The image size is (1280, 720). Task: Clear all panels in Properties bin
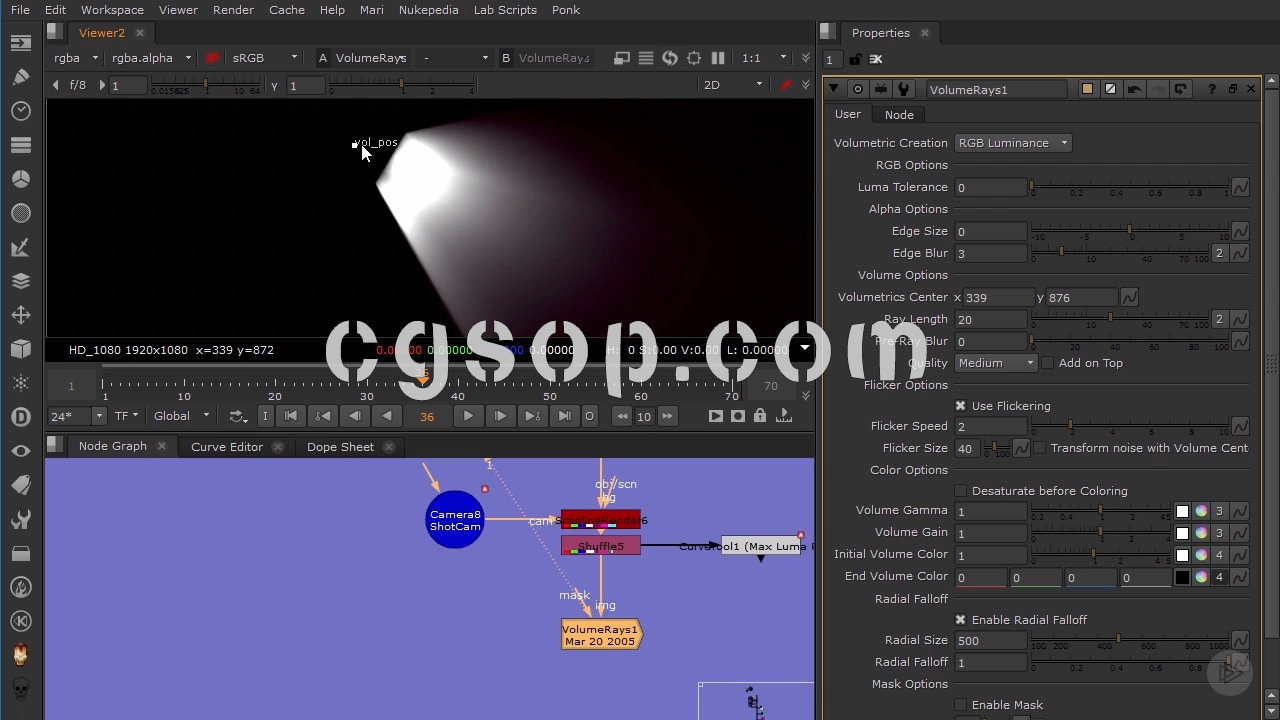(x=876, y=60)
